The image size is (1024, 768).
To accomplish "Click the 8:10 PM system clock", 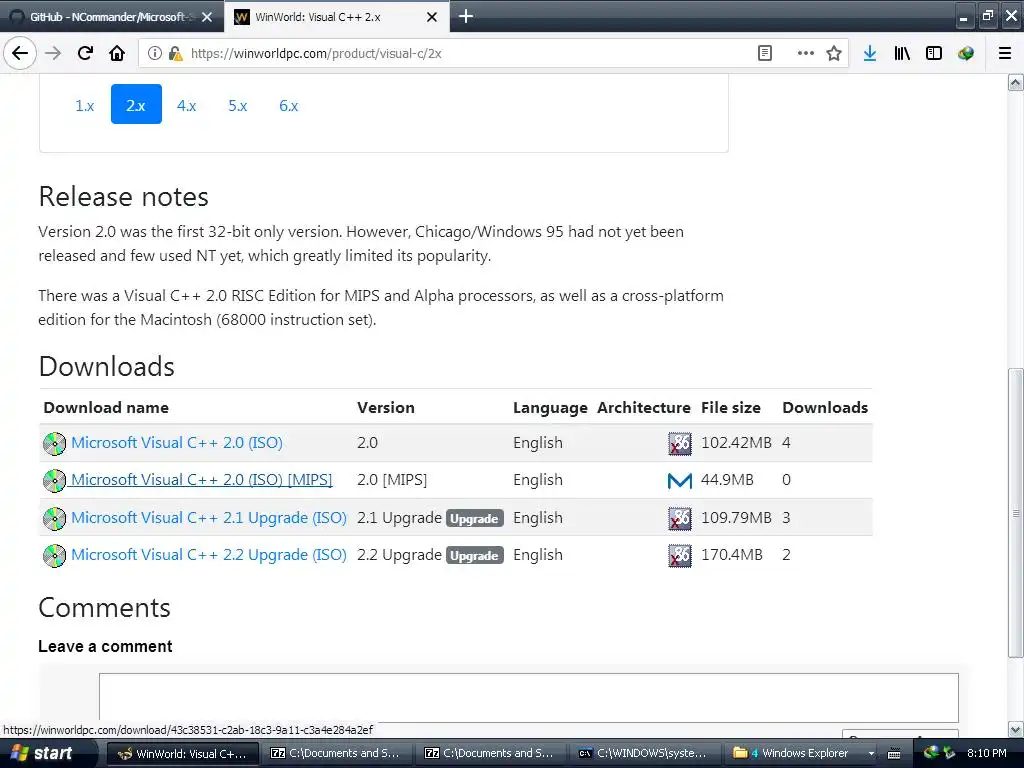I will tap(986, 754).
